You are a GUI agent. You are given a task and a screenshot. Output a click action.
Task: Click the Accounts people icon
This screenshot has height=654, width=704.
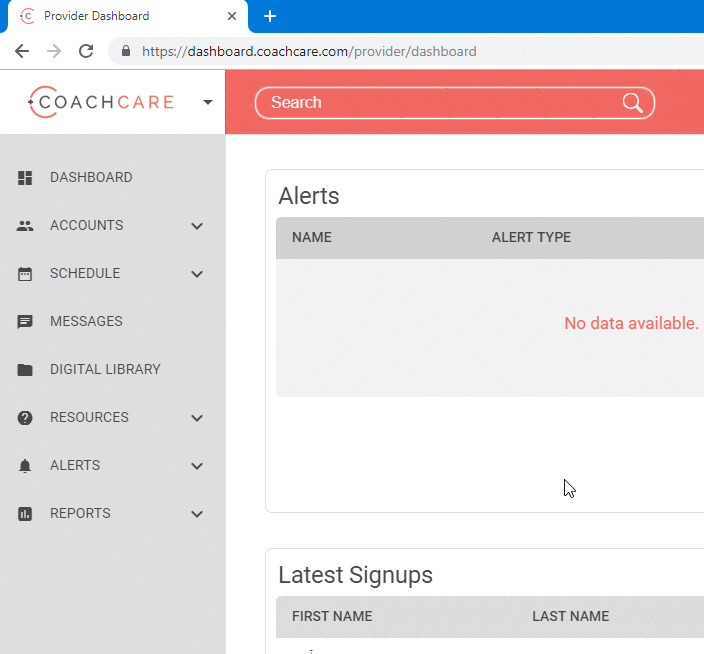click(25, 226)
